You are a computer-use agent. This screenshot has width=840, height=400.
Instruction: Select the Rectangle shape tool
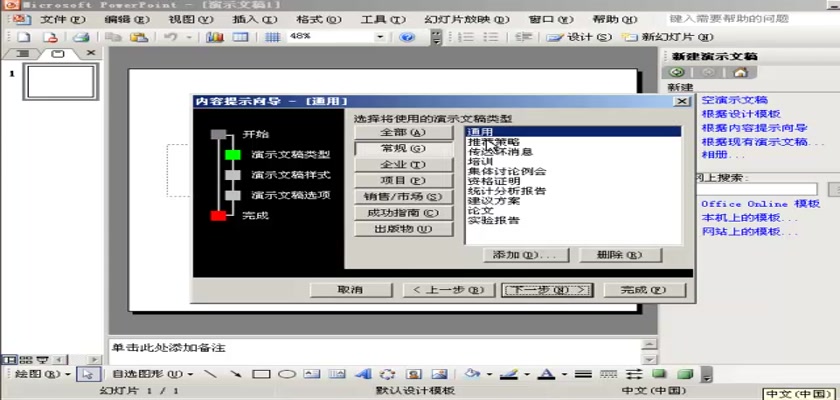[261, 374]
